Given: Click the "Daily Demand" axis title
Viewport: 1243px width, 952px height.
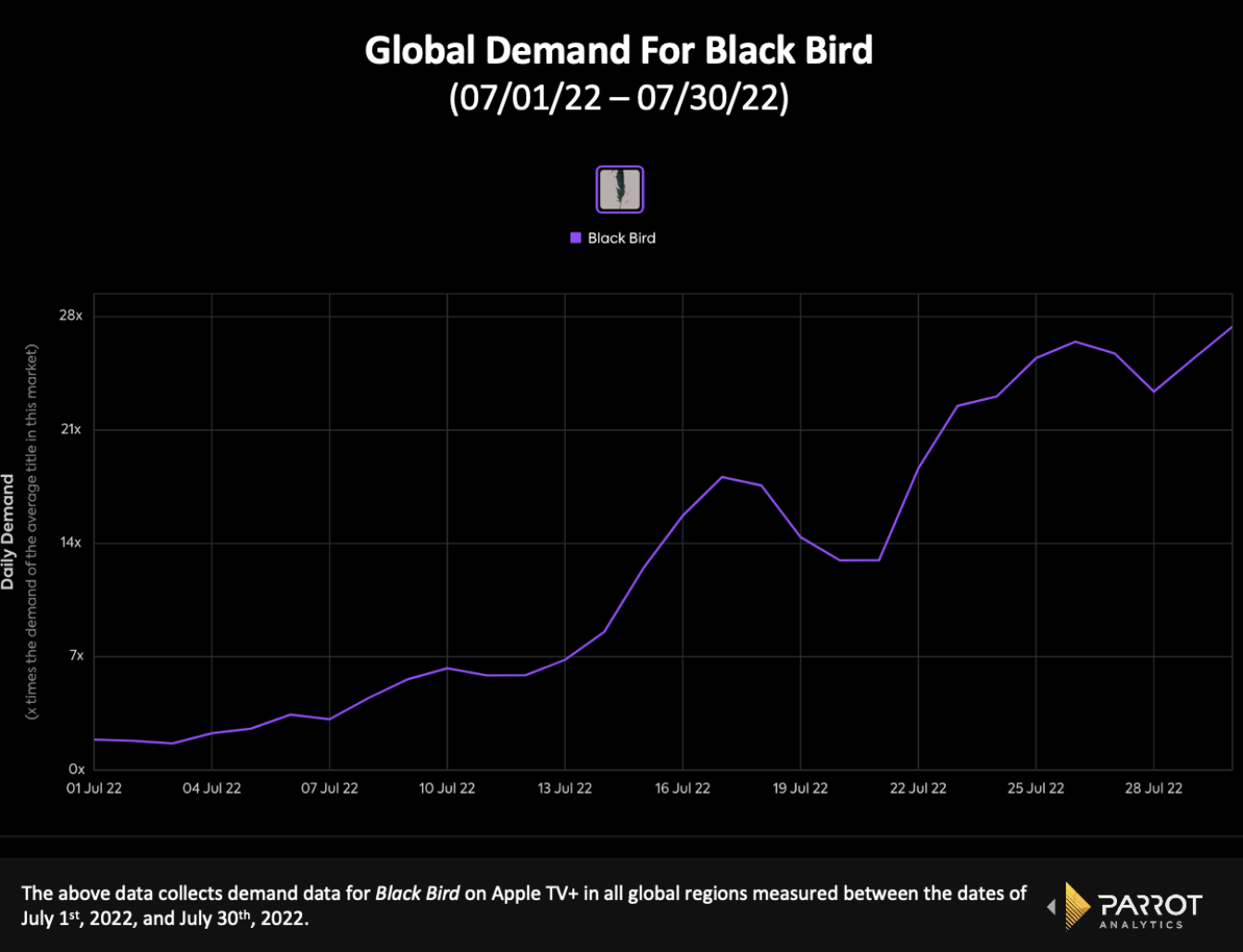Looking at the screenshot, I should pos(8,532).
